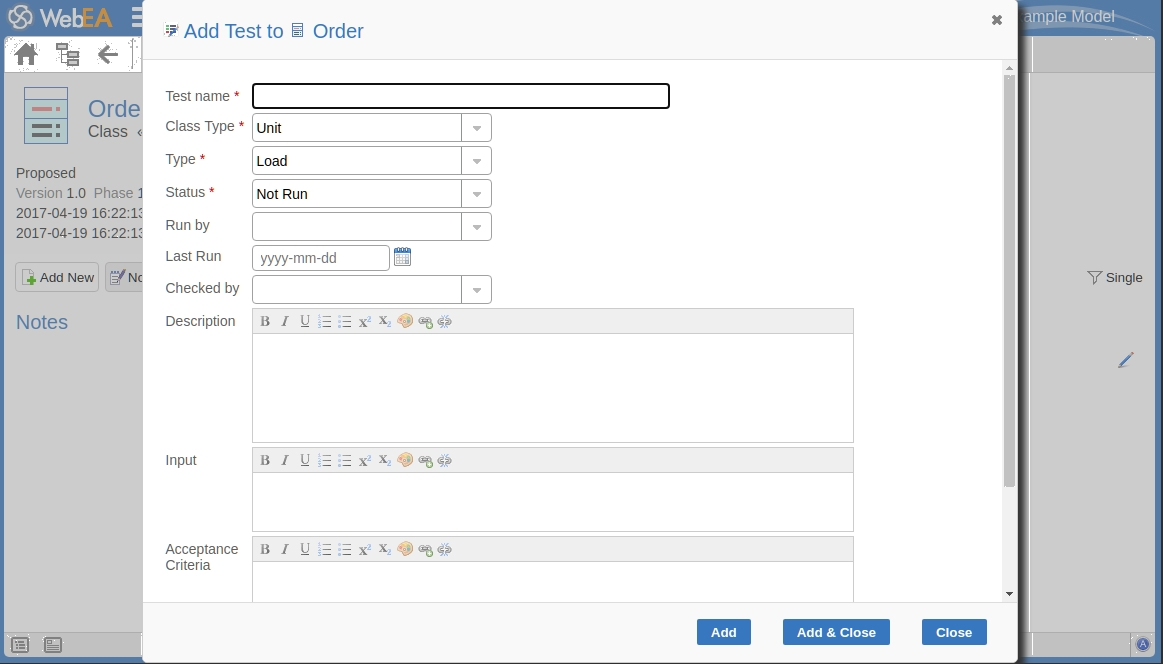The image size is (1163, 664).
Task: Toggle underline in the Description toolbar
Action: [x=305, y=321]
